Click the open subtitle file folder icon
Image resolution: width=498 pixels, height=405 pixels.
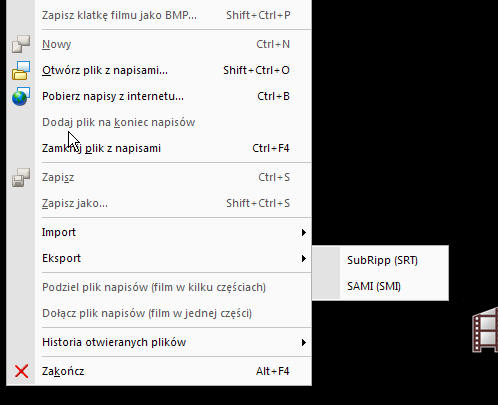[x=21, y=70]
